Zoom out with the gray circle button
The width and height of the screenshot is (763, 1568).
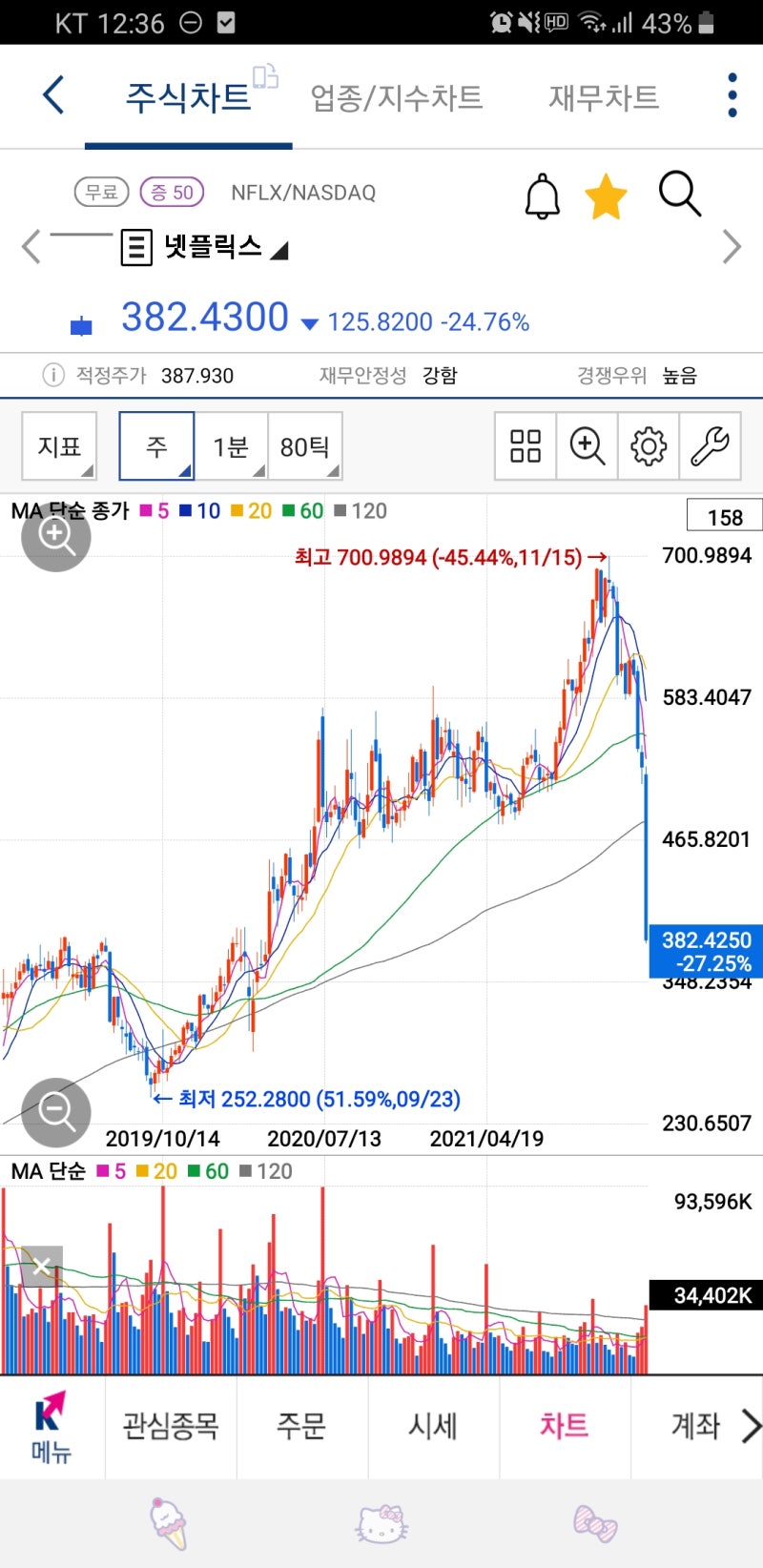pos(56,1112)
